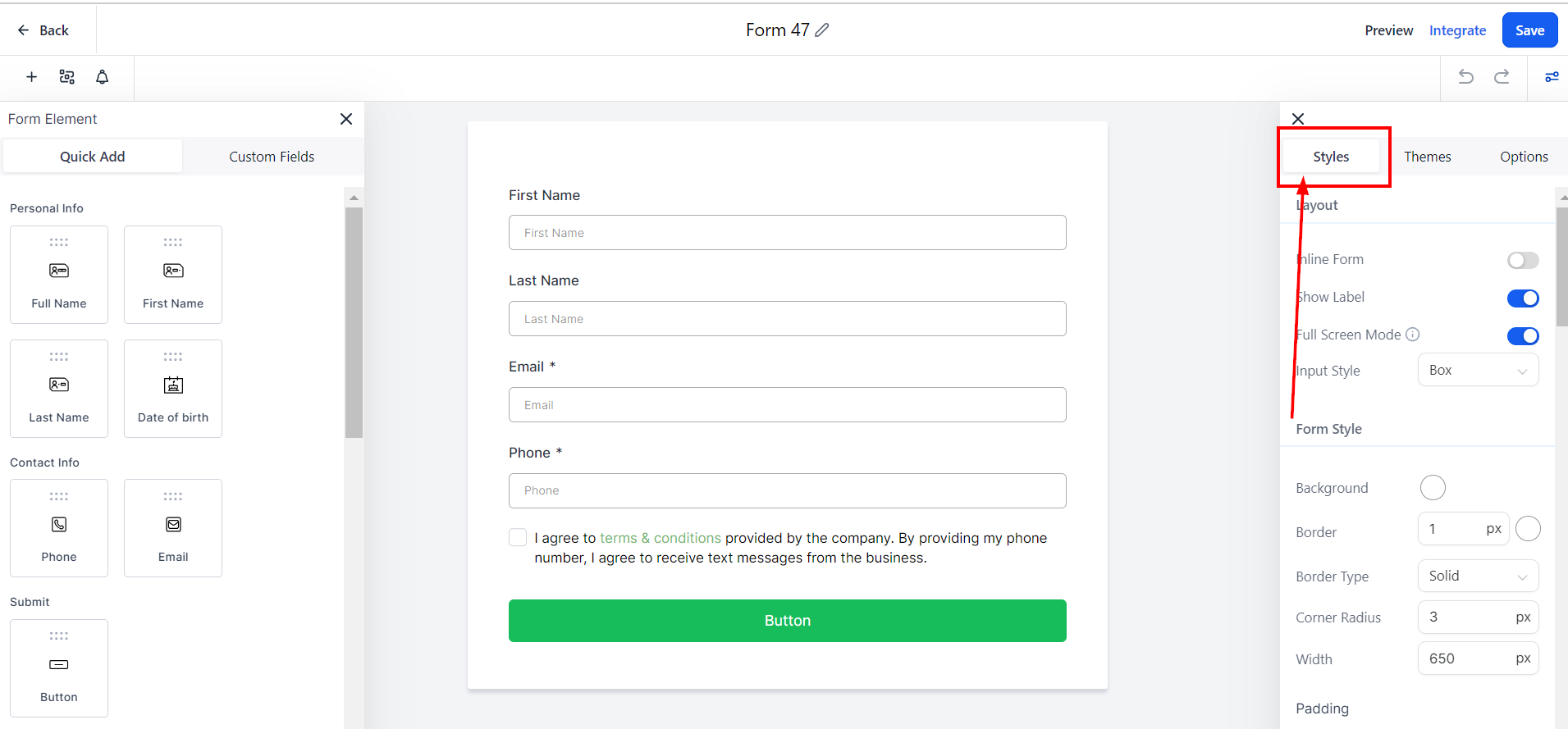Click the redo arrow icon
Screen dimensions: 1568x729
[1502, 77]
